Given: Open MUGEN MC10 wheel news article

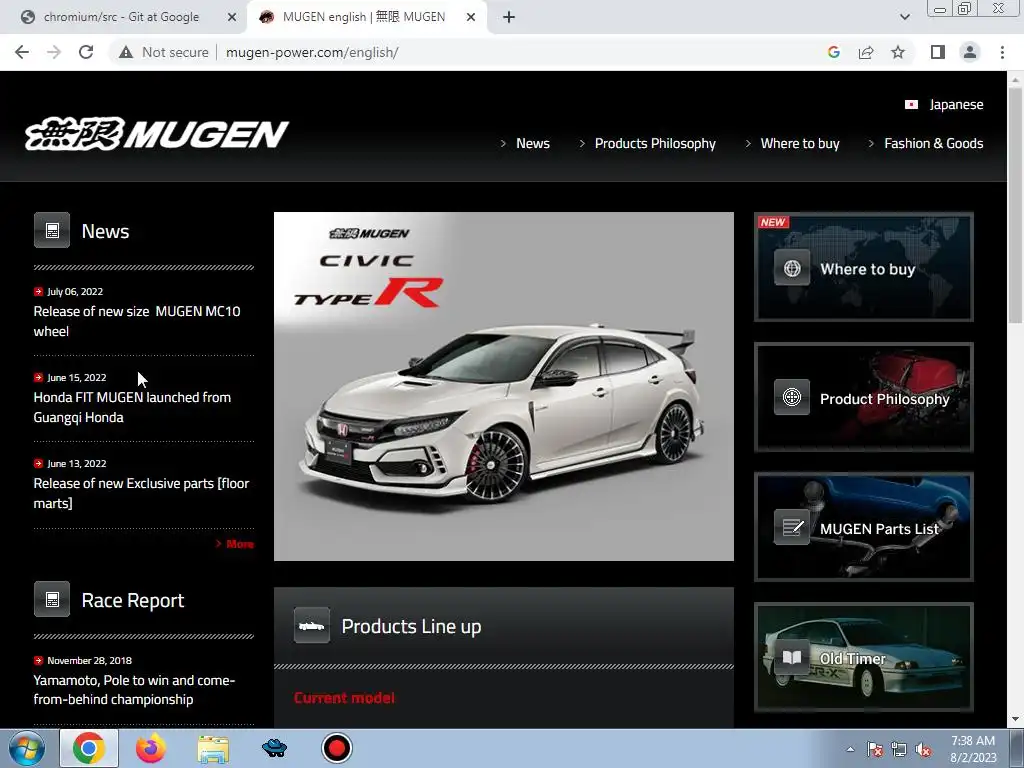Looking at the screenshot, I should click(x=137, y=321).
